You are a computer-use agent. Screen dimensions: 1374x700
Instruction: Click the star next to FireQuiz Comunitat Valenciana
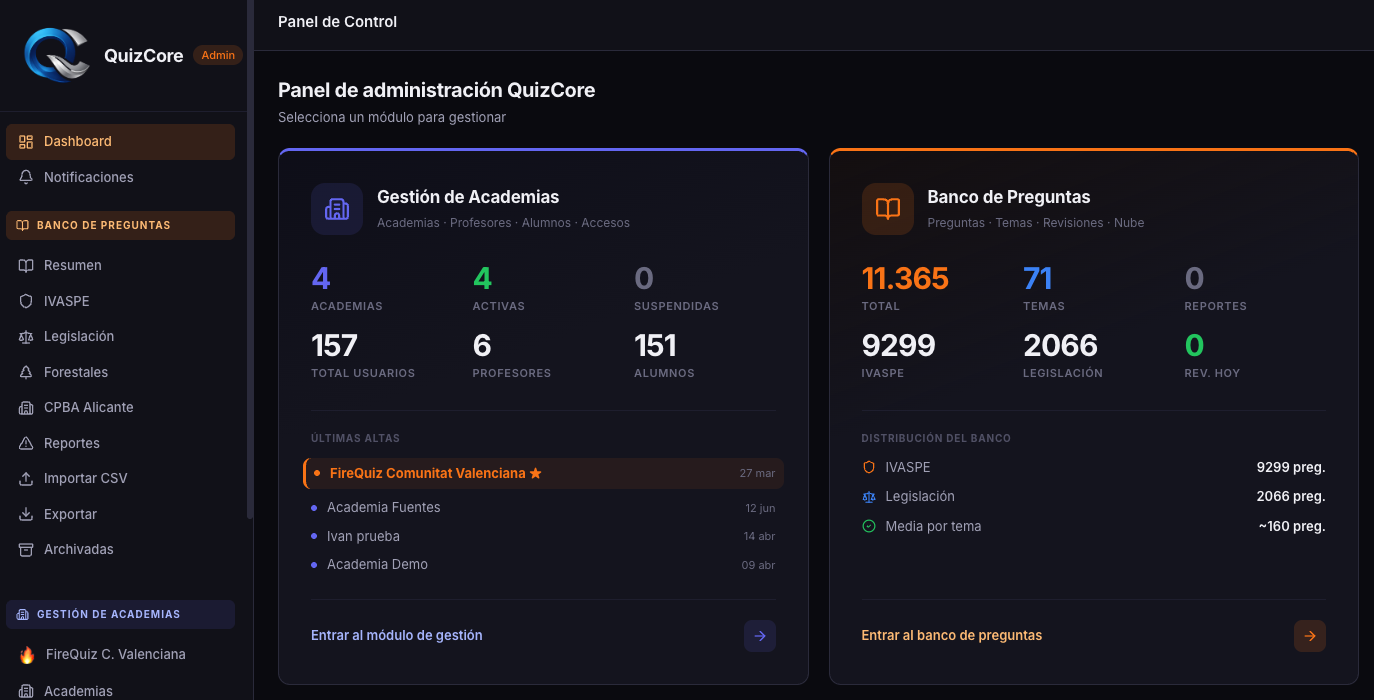[x=535, y=473]
